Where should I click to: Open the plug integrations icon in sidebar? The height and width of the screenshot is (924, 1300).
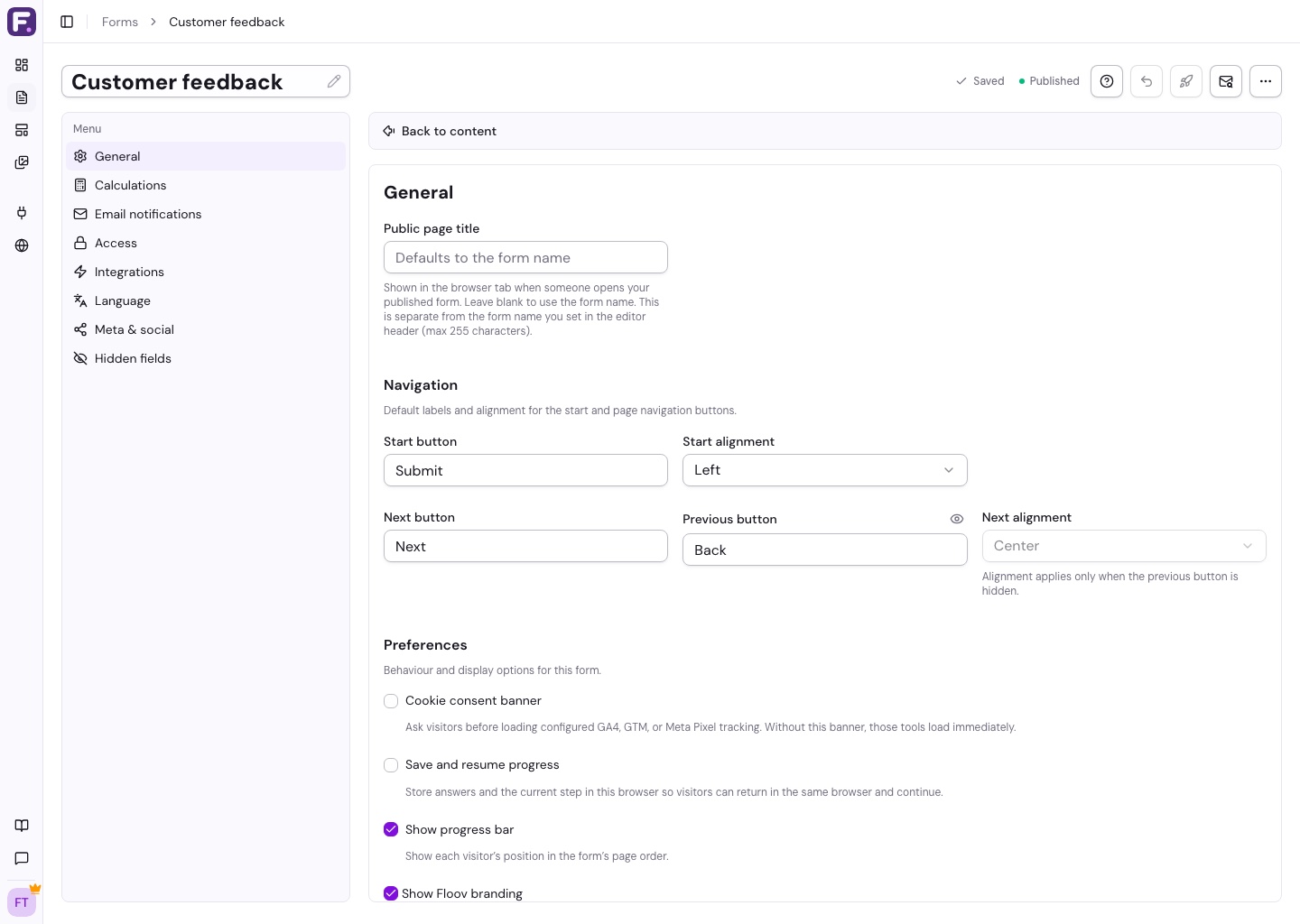(x=22, y=213)
